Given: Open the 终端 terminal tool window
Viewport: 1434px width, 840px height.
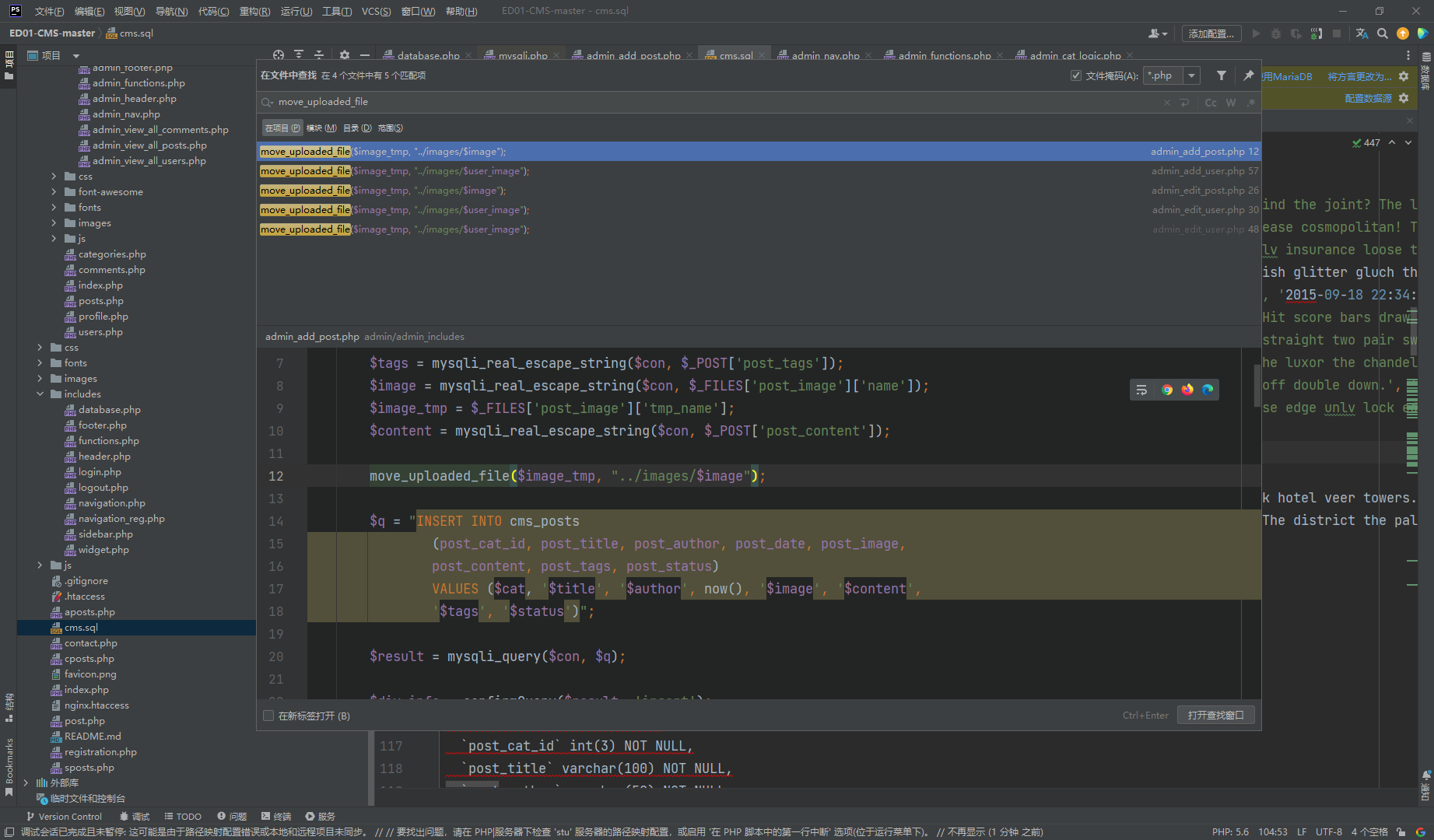Looking at the screenshot, I should [276, 817].
